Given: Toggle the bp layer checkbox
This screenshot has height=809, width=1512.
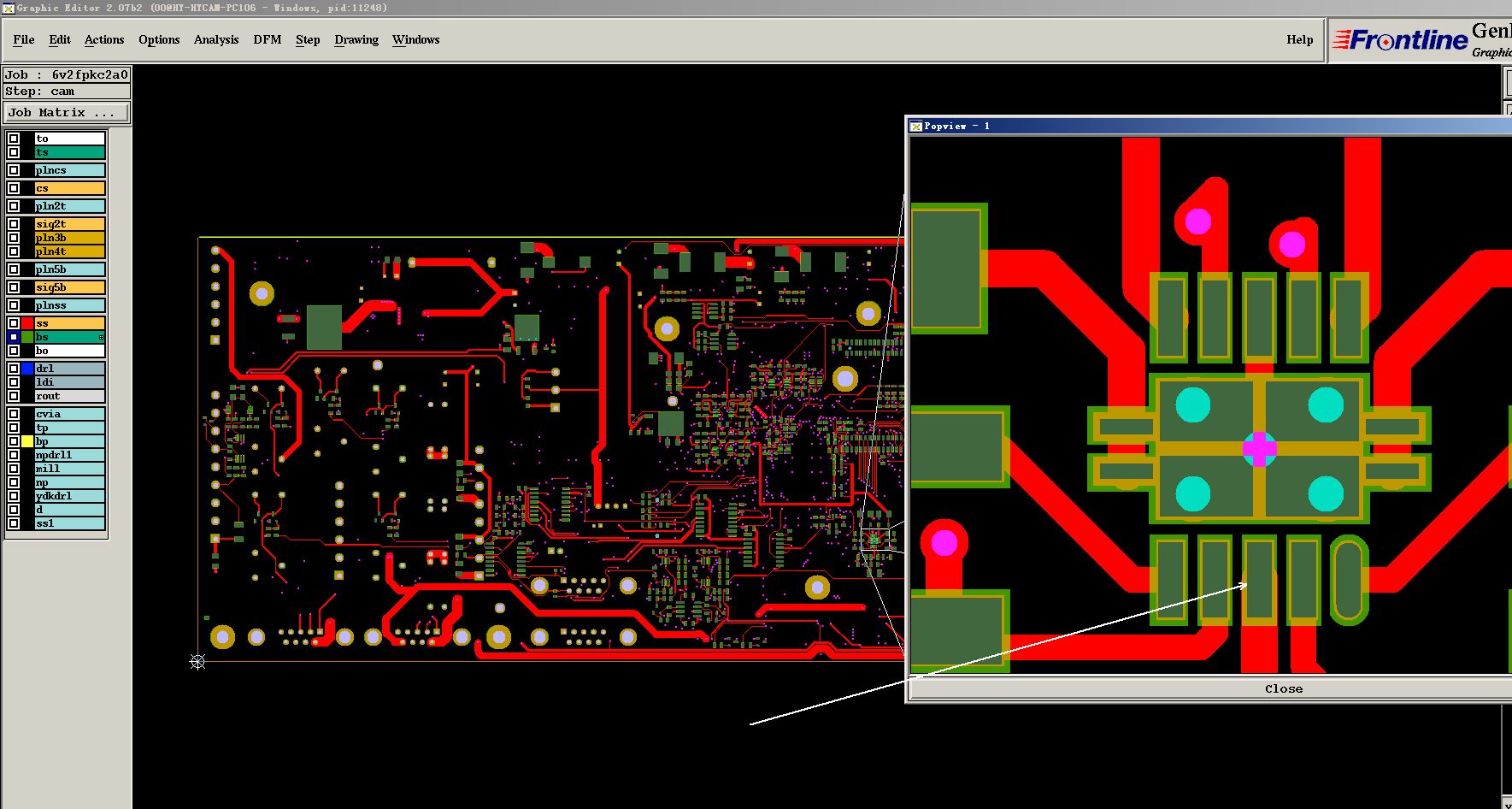Looking at the screenshot, I should [14, 441].
